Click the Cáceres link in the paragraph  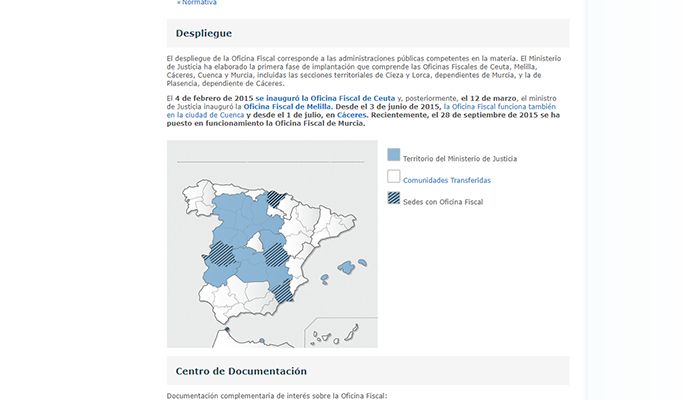coord(351,115)
